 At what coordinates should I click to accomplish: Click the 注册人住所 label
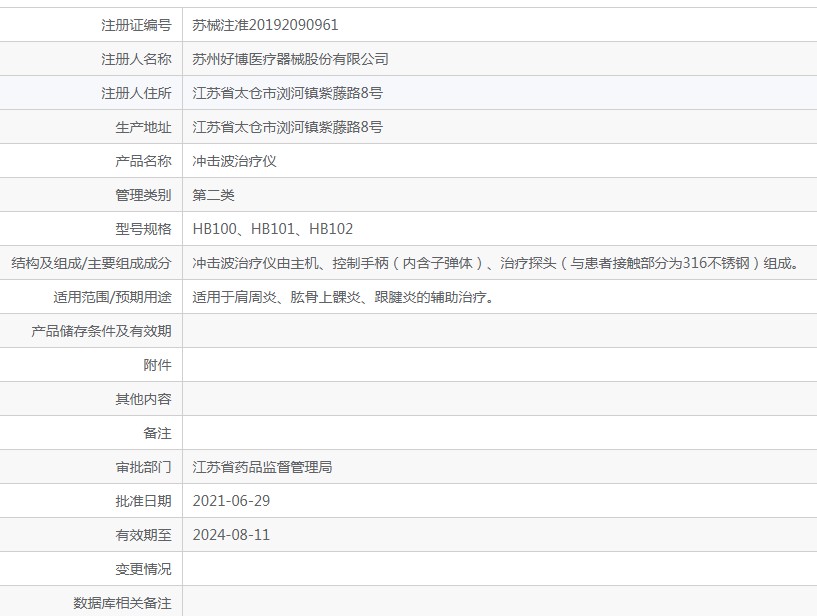136,93
